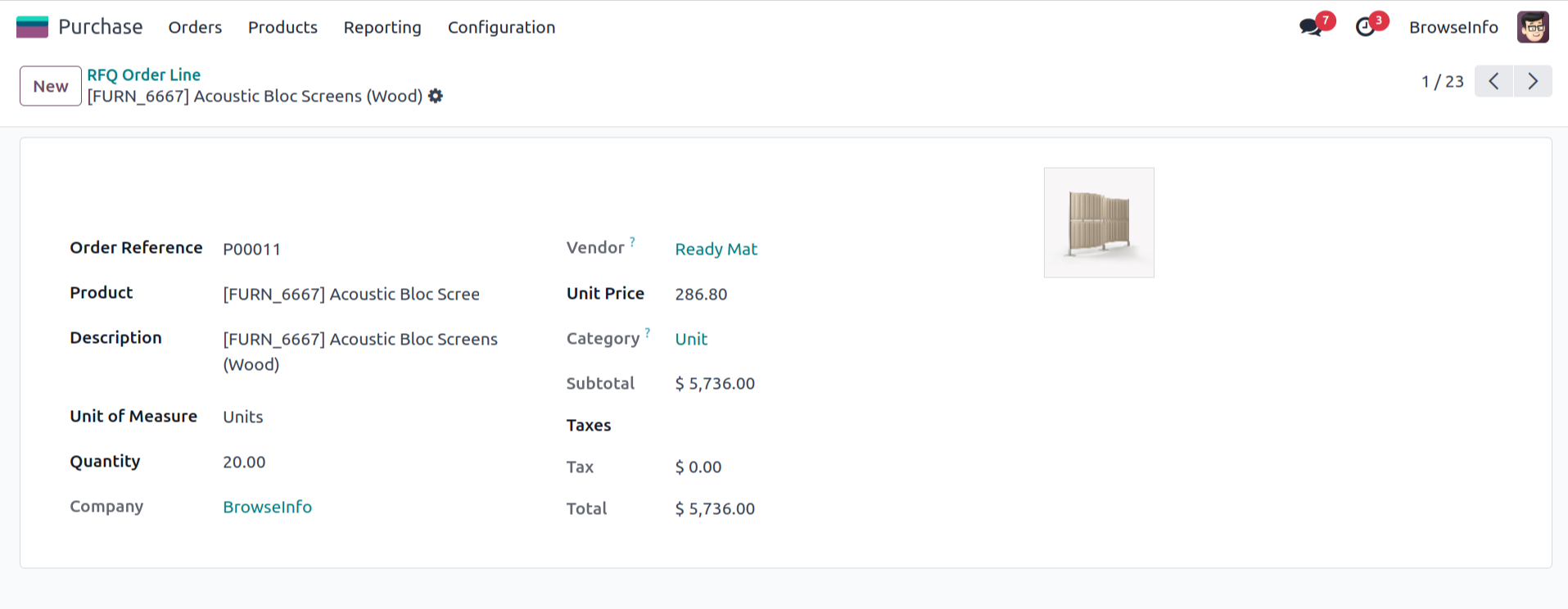Click the Vendor help question mark
This screenshot has width=1568, height=609.
[x=632, y=241]
